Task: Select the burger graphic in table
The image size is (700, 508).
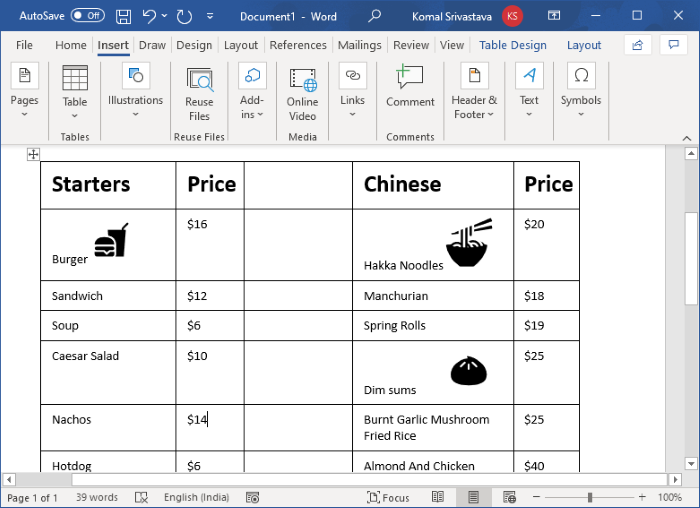Action: pyautogui.click(x=111, y=240)
